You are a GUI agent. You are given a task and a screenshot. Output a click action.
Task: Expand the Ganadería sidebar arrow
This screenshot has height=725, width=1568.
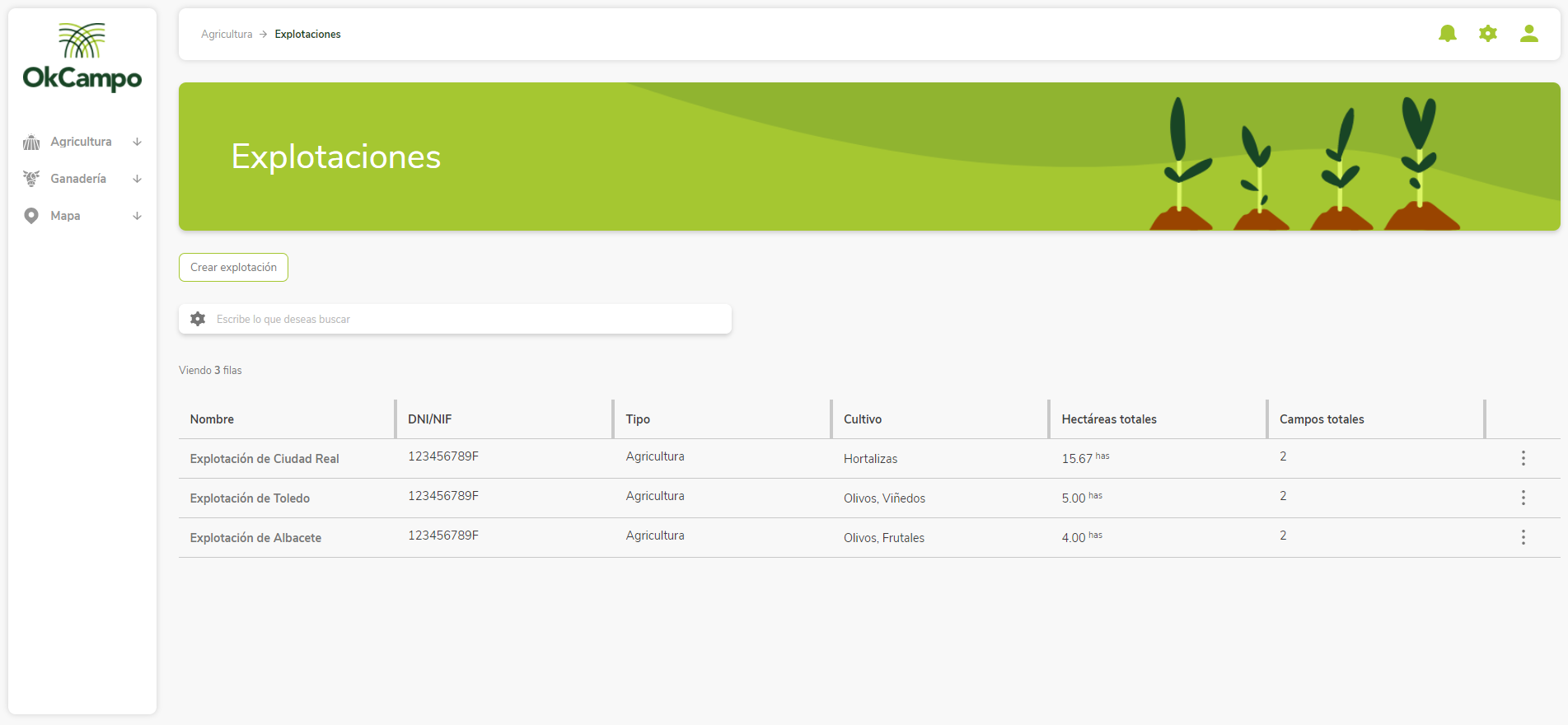[138, 179]
